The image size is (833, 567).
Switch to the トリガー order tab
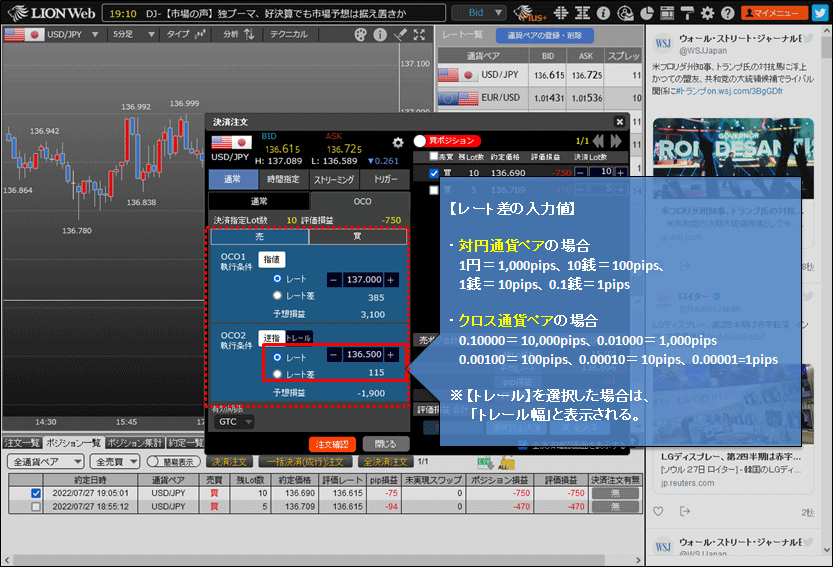click(385, 180)
